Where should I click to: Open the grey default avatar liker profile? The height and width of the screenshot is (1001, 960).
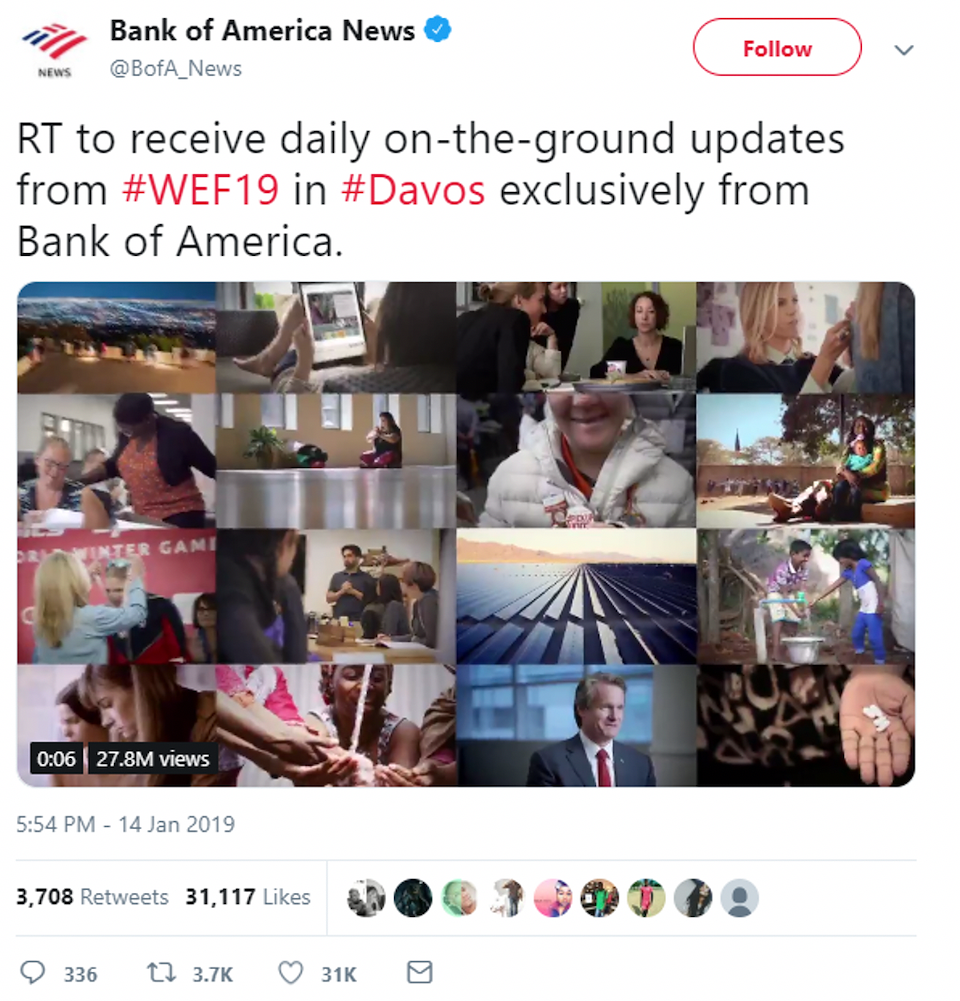point(739,898)
